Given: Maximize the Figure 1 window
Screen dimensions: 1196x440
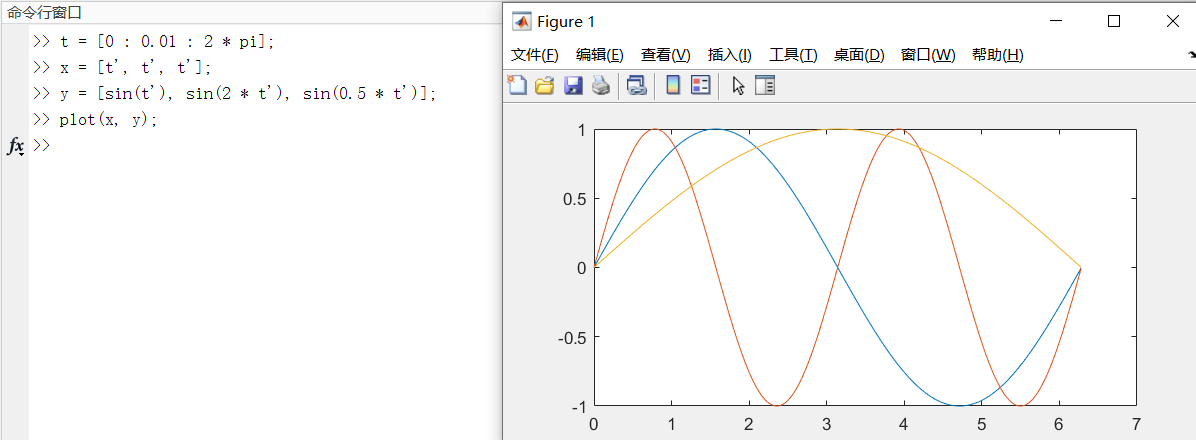Looking at the screenshot, I should 1114,21.
